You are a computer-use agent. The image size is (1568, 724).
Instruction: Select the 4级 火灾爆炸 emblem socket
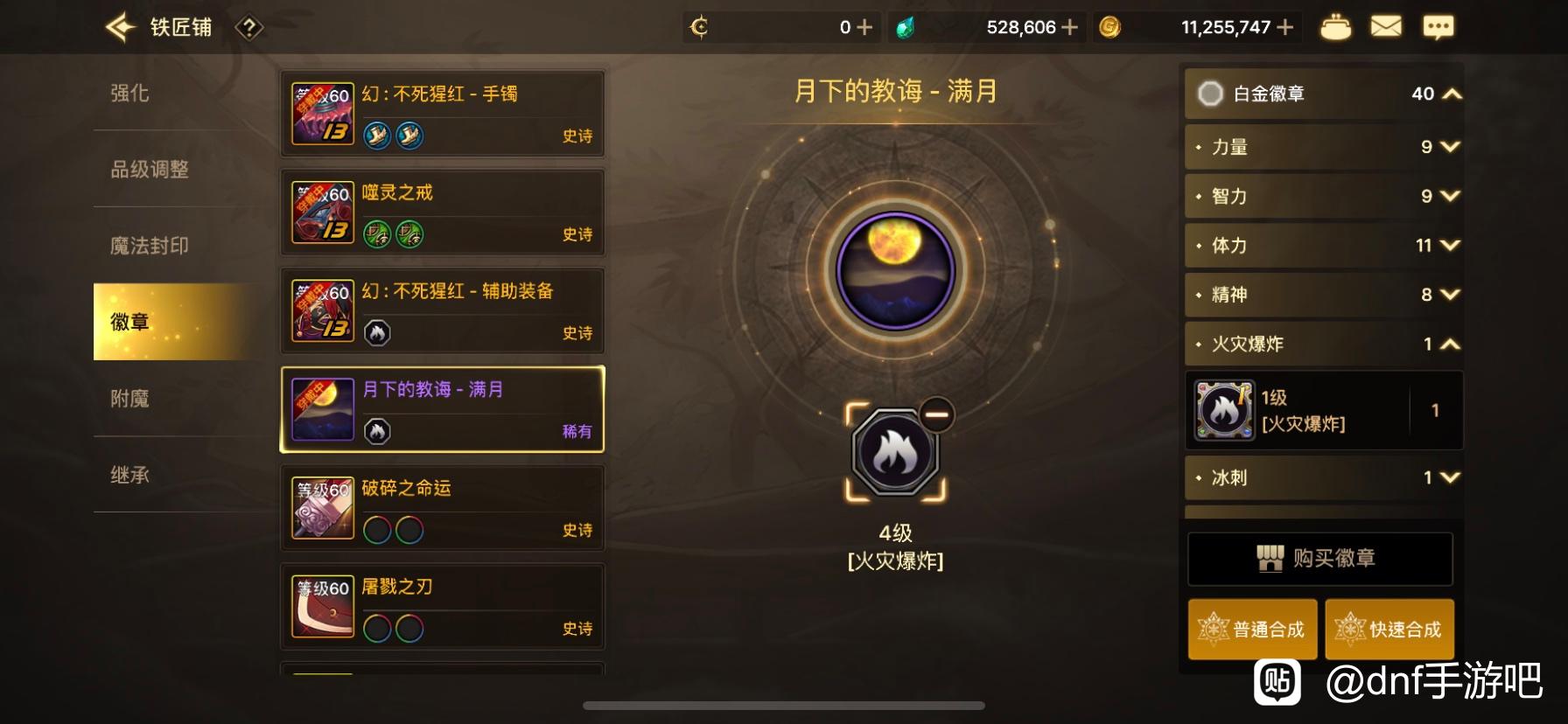point(895,453)
